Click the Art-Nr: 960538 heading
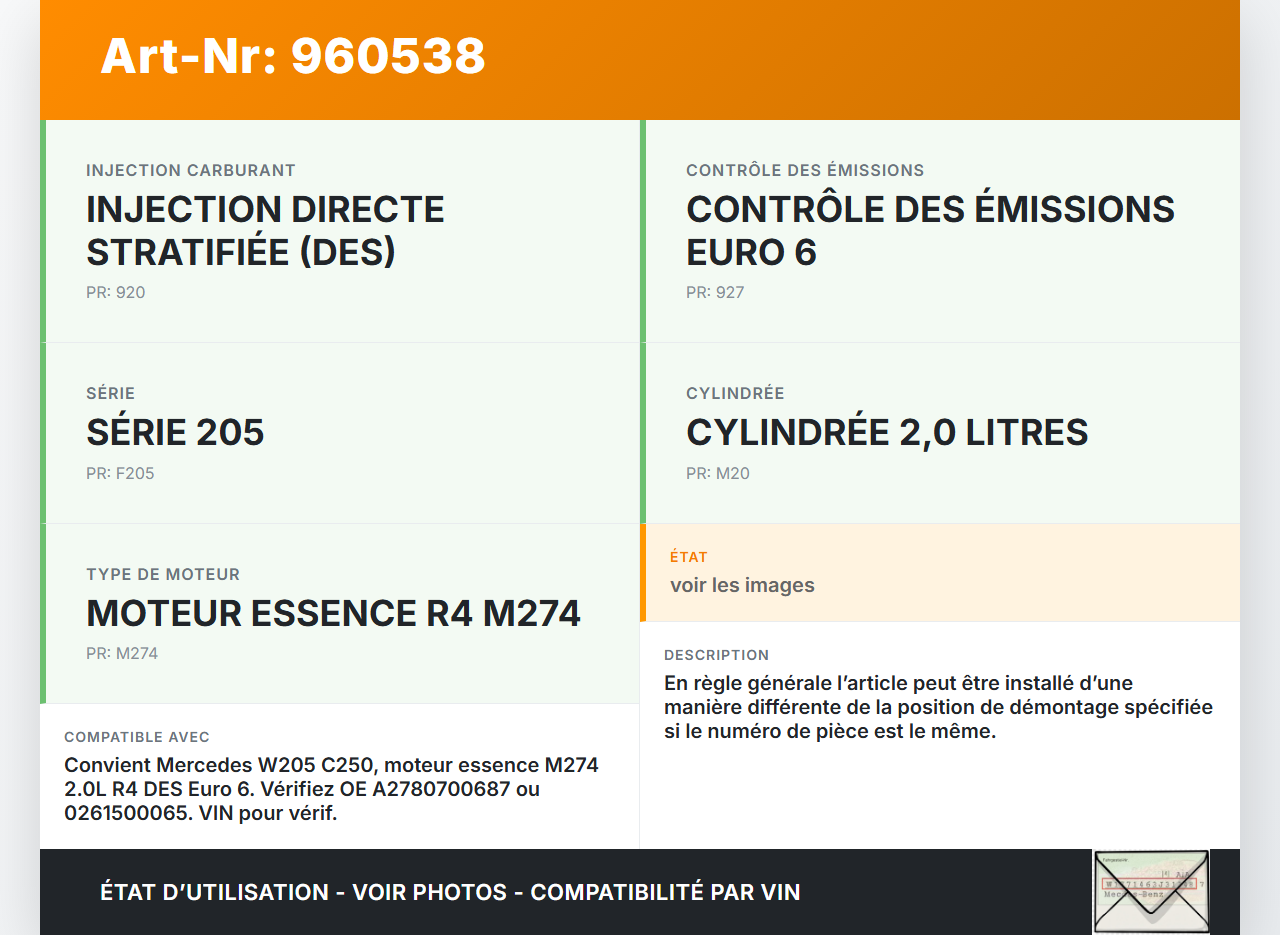1280x935 pixels. 292,56
